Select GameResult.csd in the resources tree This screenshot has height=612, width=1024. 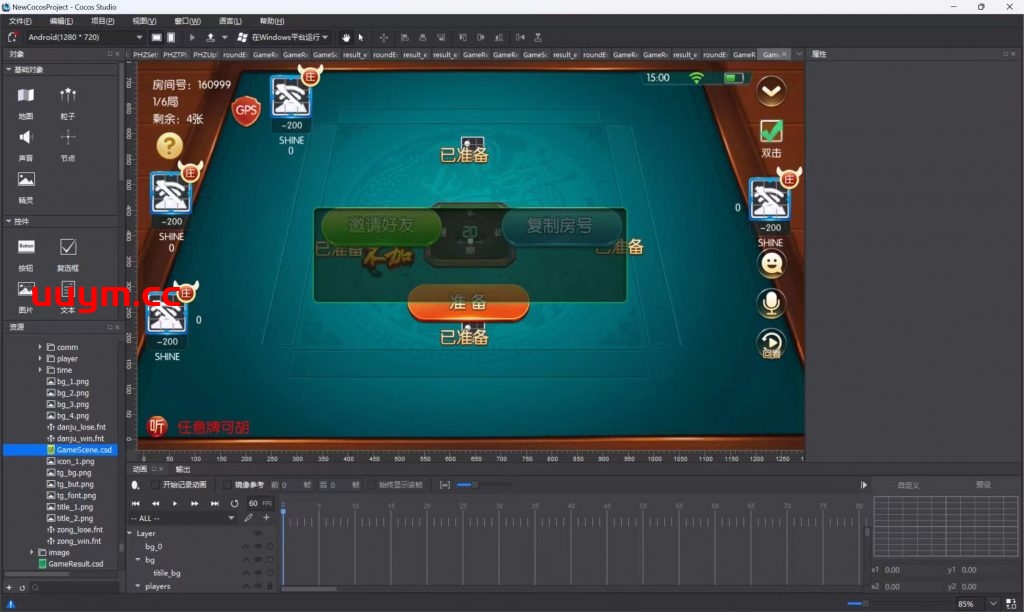pos(75,564)
